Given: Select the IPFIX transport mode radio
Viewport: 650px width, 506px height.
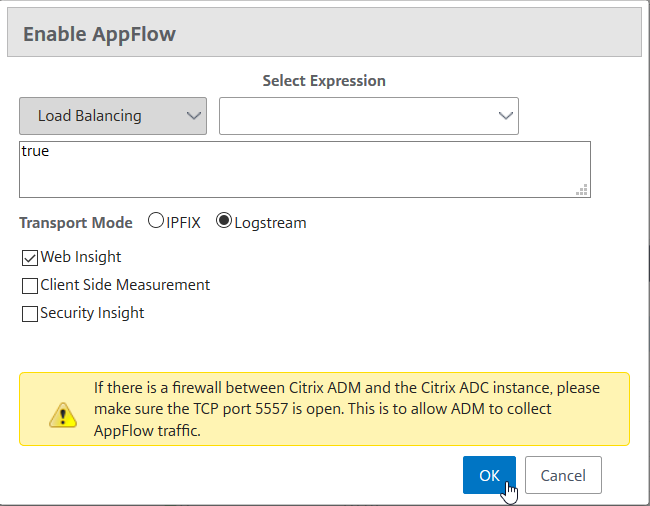Looking at the screenshot, I should click(156, 220).
